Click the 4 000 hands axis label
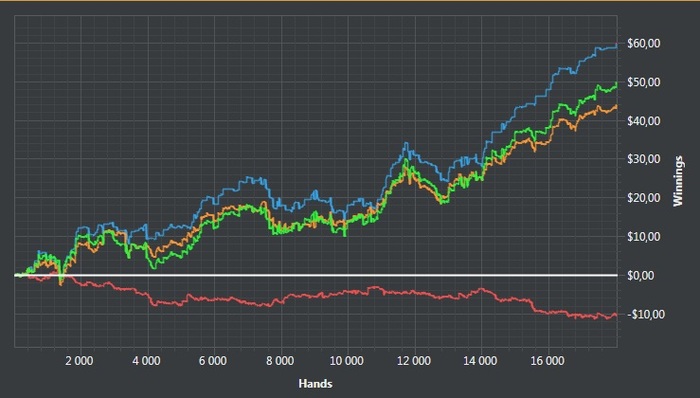This screenshot has height=398, width=700. (146, 360)
